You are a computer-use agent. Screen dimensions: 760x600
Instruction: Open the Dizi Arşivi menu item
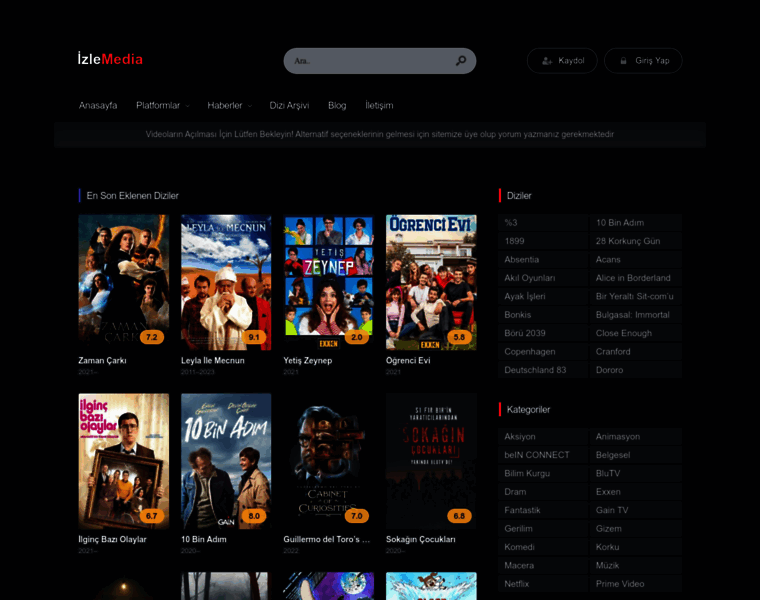[289, 106]
